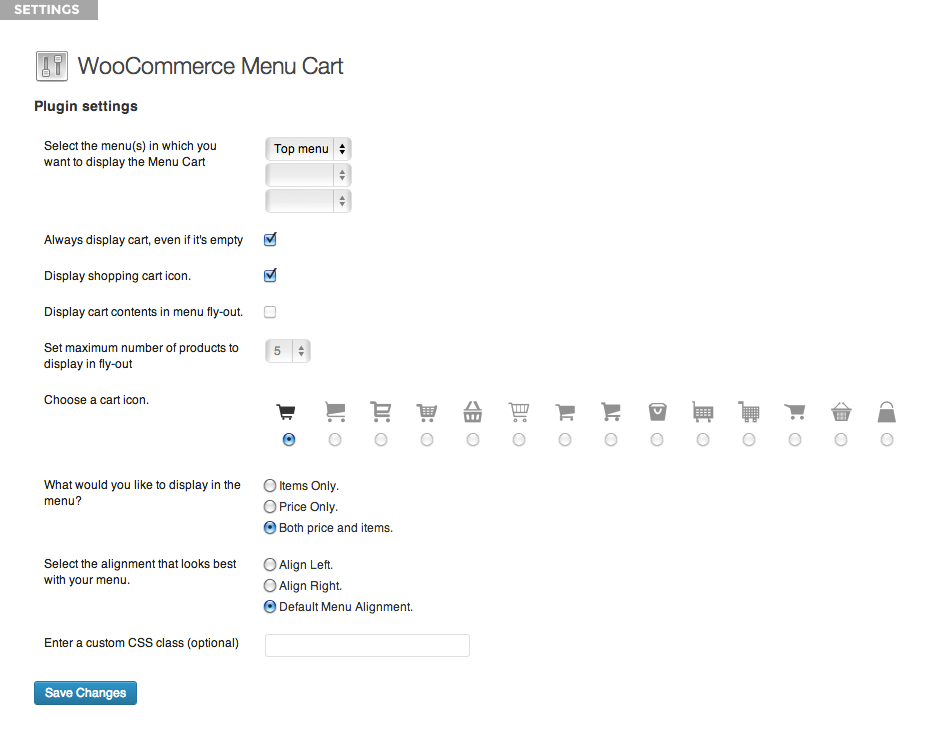Click the WooCommerce Menu Cart plugin icon
The height and width of the screenshot is (752, 950).
pyautogui.click(x=51, y=66)
